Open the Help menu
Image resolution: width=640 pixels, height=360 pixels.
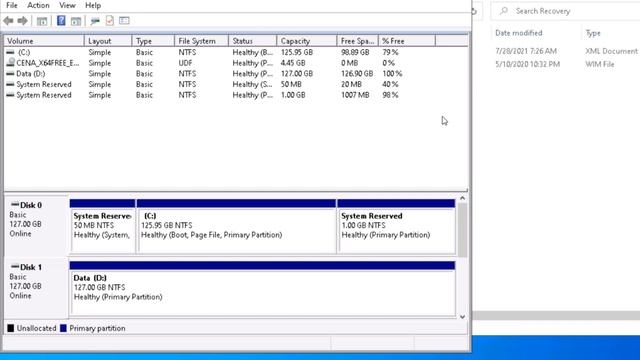93,5
